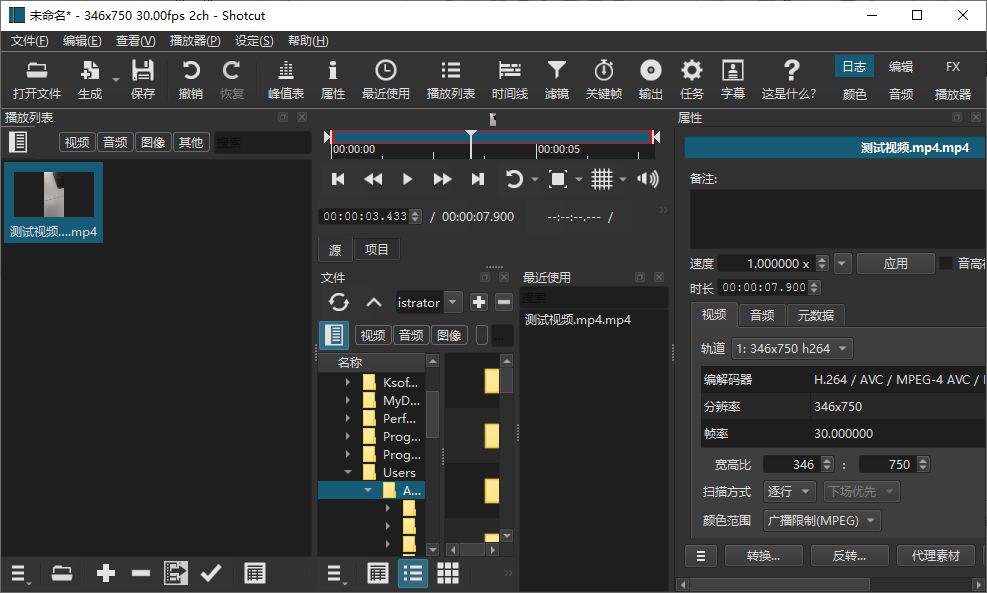Screen dimensions: 987x593
Task: Open the 播放器(P) menu
Action: [195, 41]
